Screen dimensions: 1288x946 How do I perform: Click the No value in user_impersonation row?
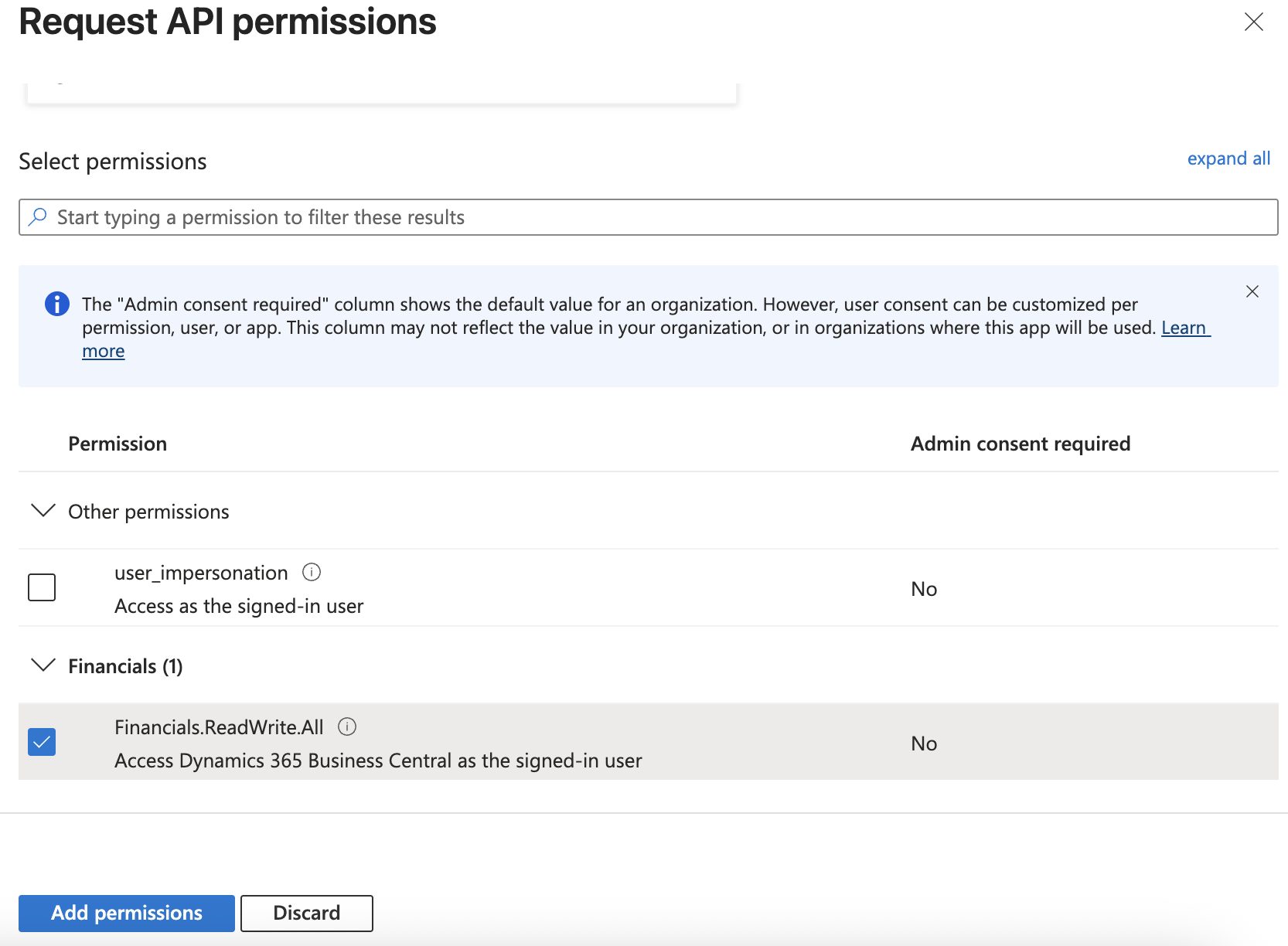[924, 589]
